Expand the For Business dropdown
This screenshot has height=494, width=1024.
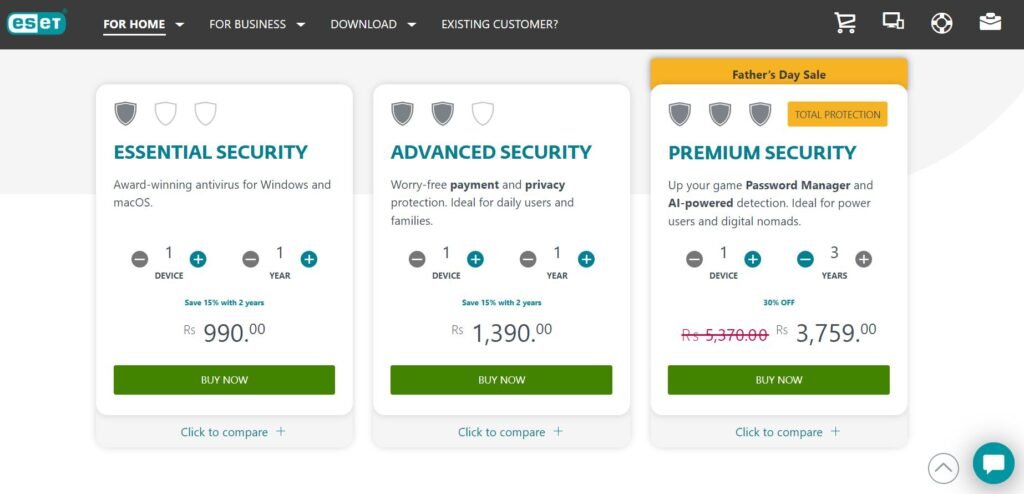257,24
